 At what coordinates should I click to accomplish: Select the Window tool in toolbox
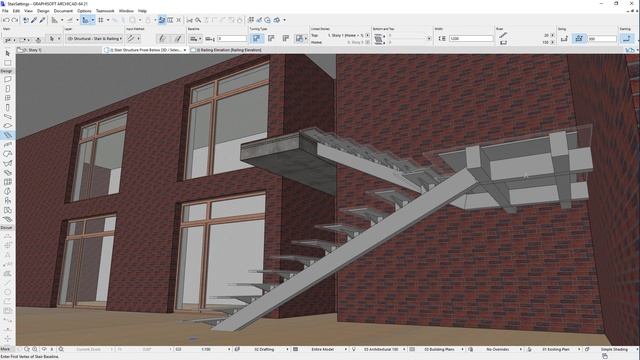7,98
